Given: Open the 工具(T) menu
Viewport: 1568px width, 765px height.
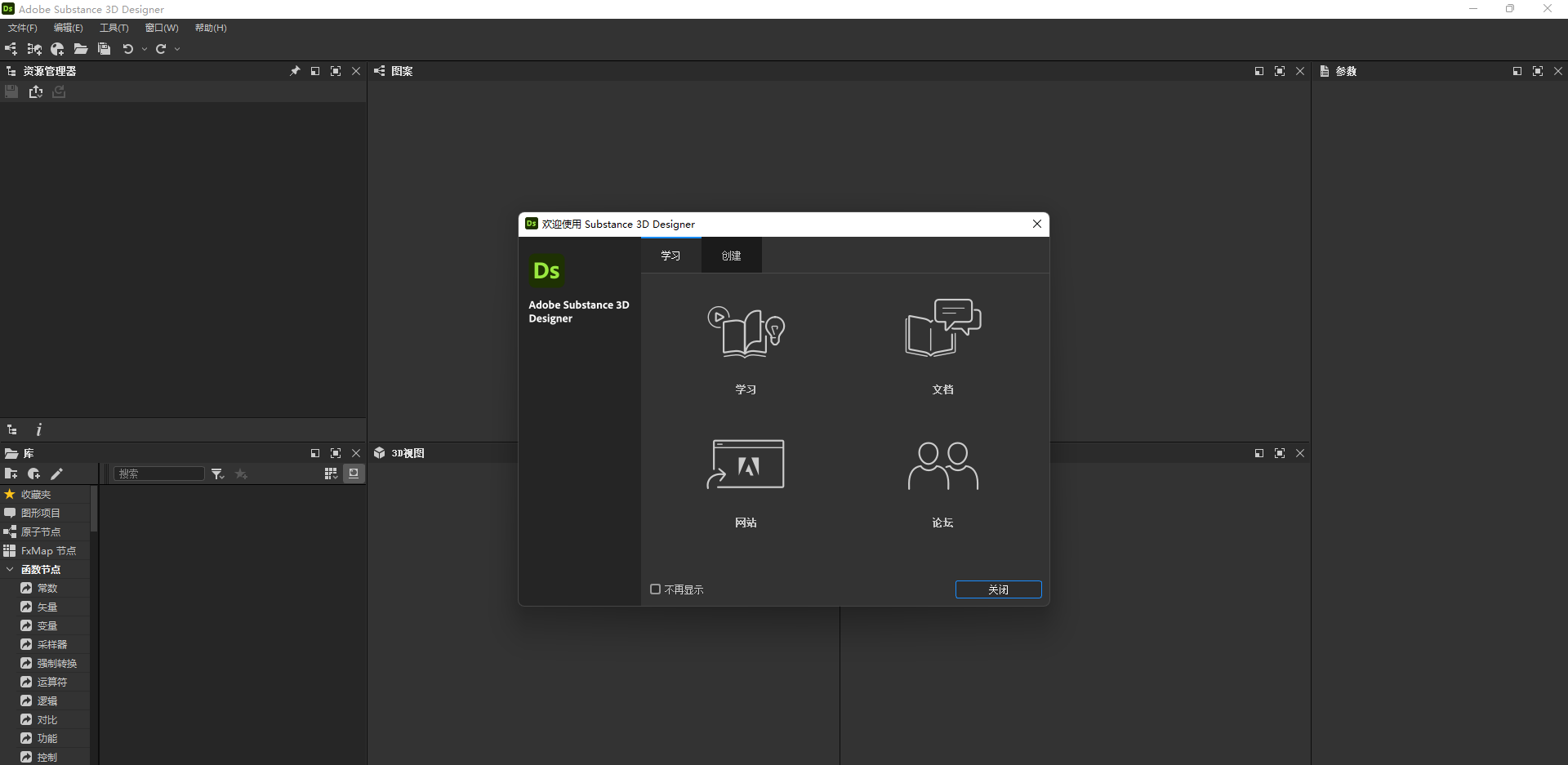Looking at the screenshot, I should [114, 28].
